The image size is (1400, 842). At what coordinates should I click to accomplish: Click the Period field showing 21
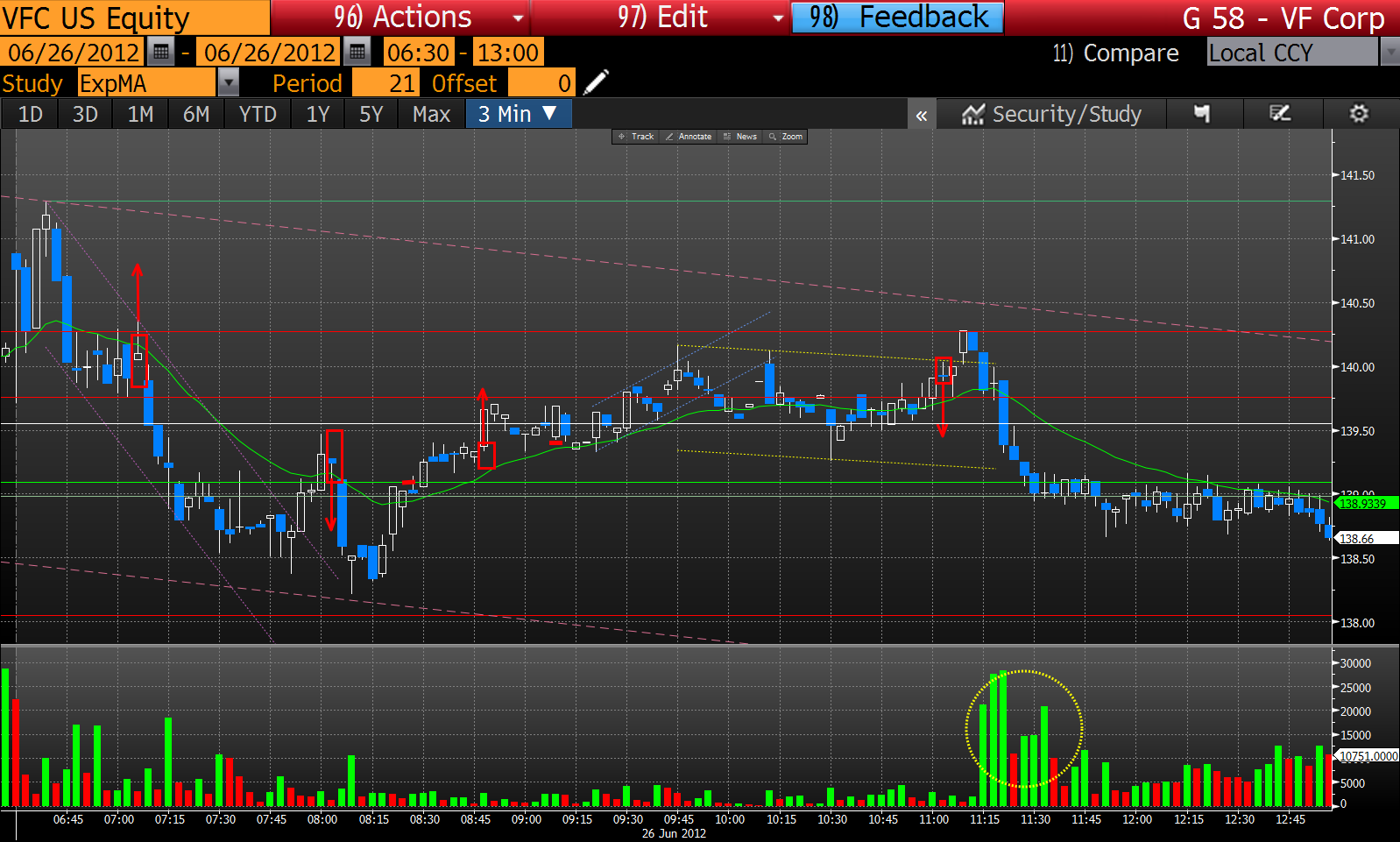385,83
